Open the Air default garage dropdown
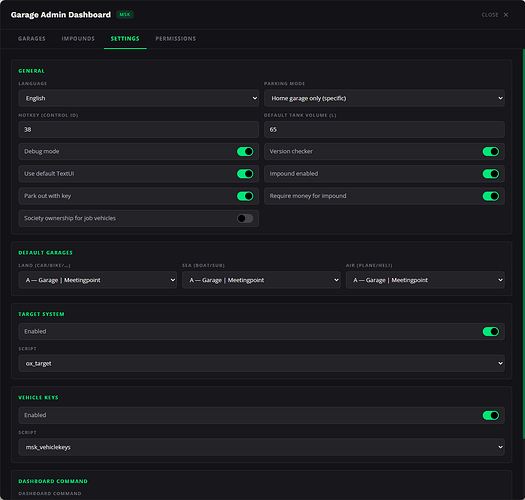 coord(425,280)
